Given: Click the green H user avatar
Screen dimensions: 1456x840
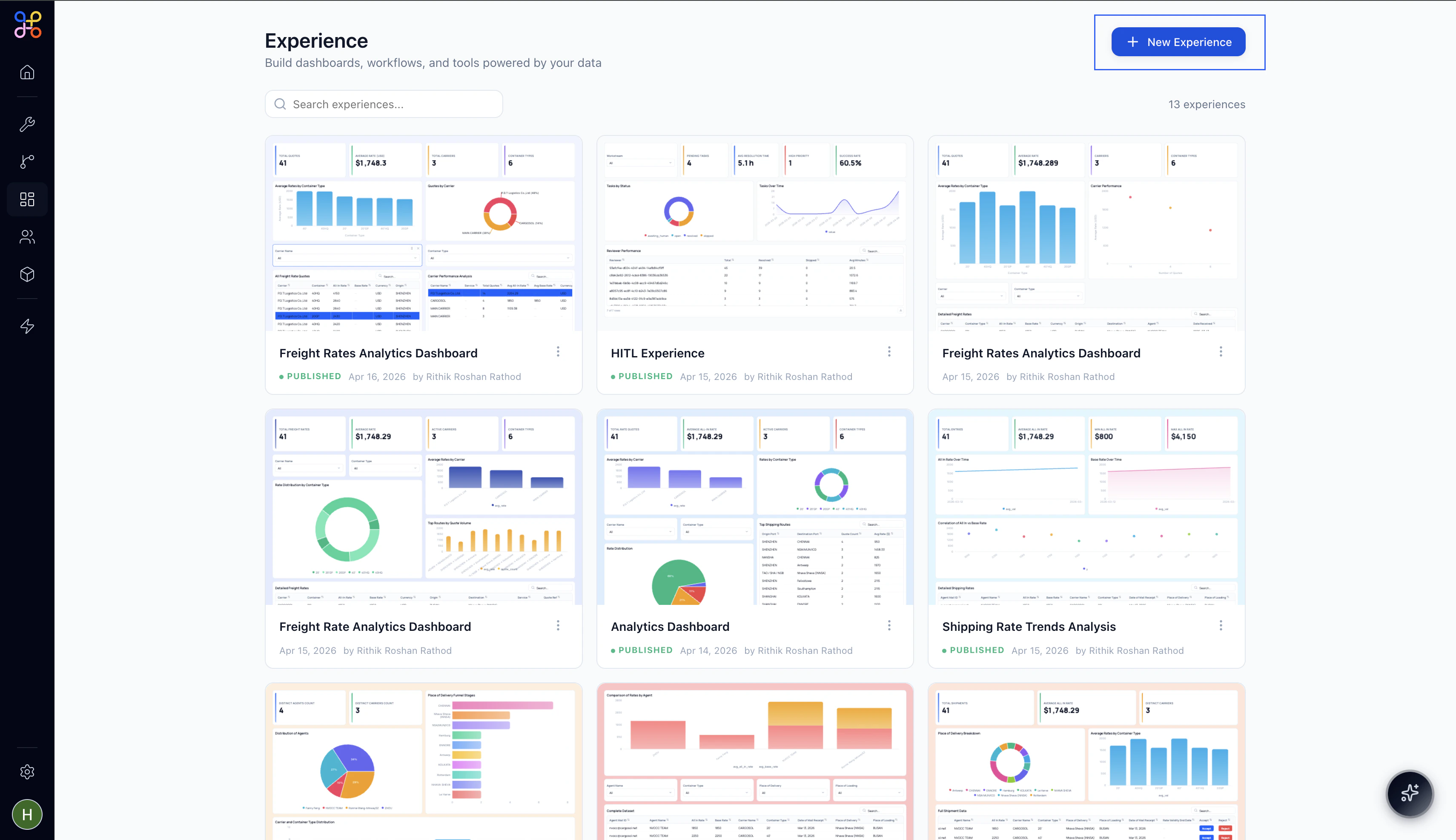Looking at the screenshot, I should point(27,814).
